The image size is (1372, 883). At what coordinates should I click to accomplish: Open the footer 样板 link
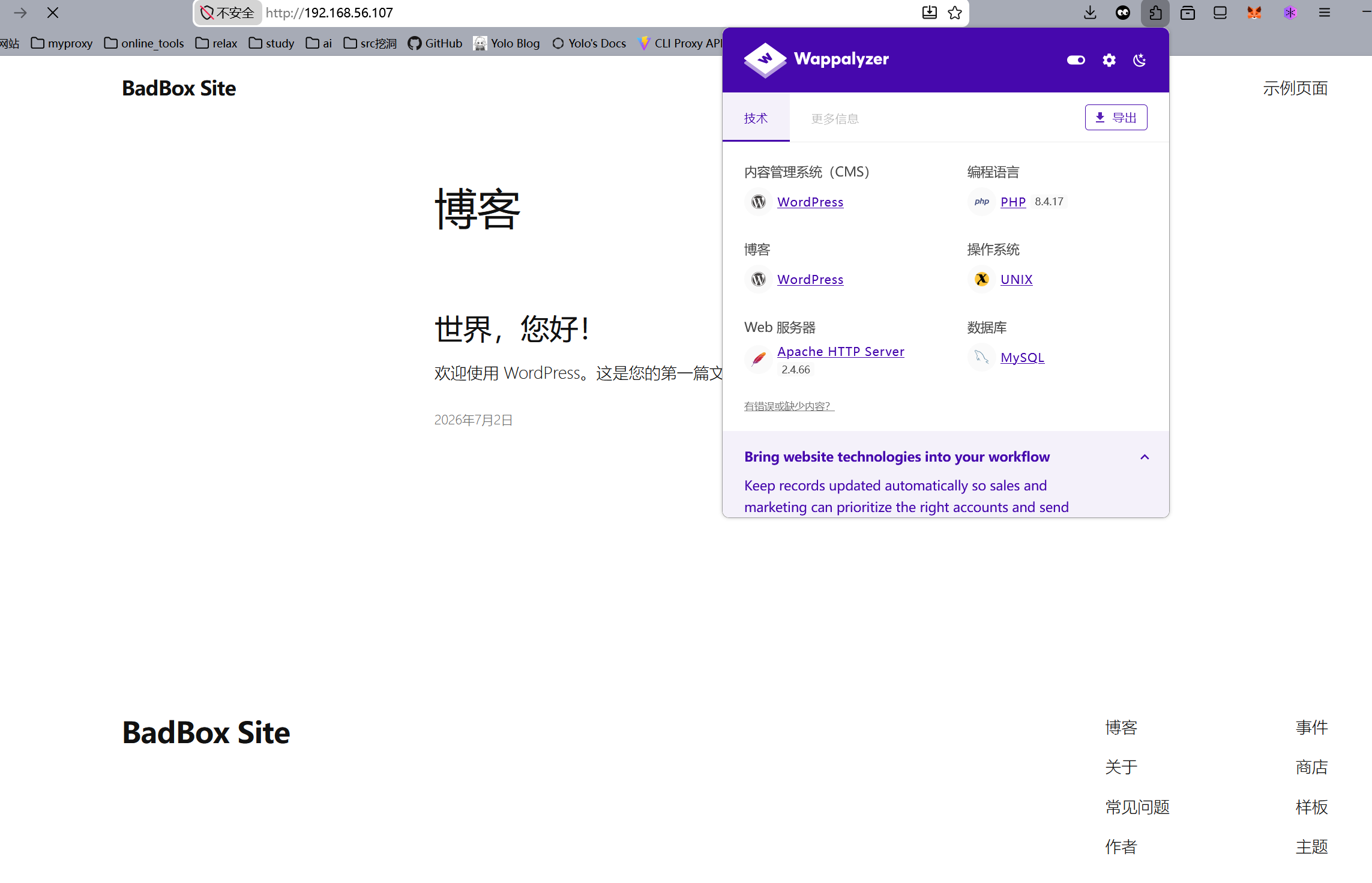(1311, 807)
